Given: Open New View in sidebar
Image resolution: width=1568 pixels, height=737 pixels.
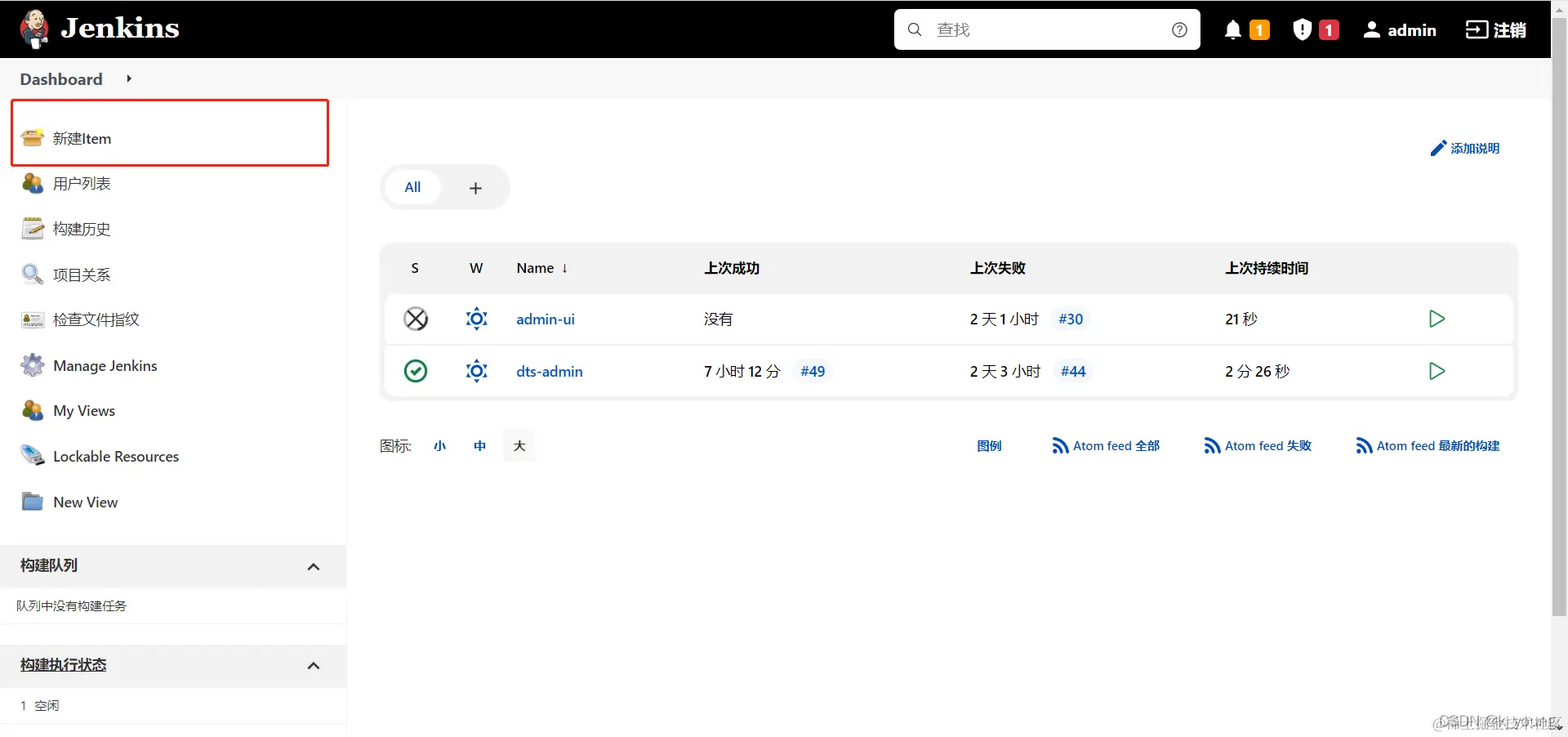Looking at the screenshot, I should tap(86, 502).
